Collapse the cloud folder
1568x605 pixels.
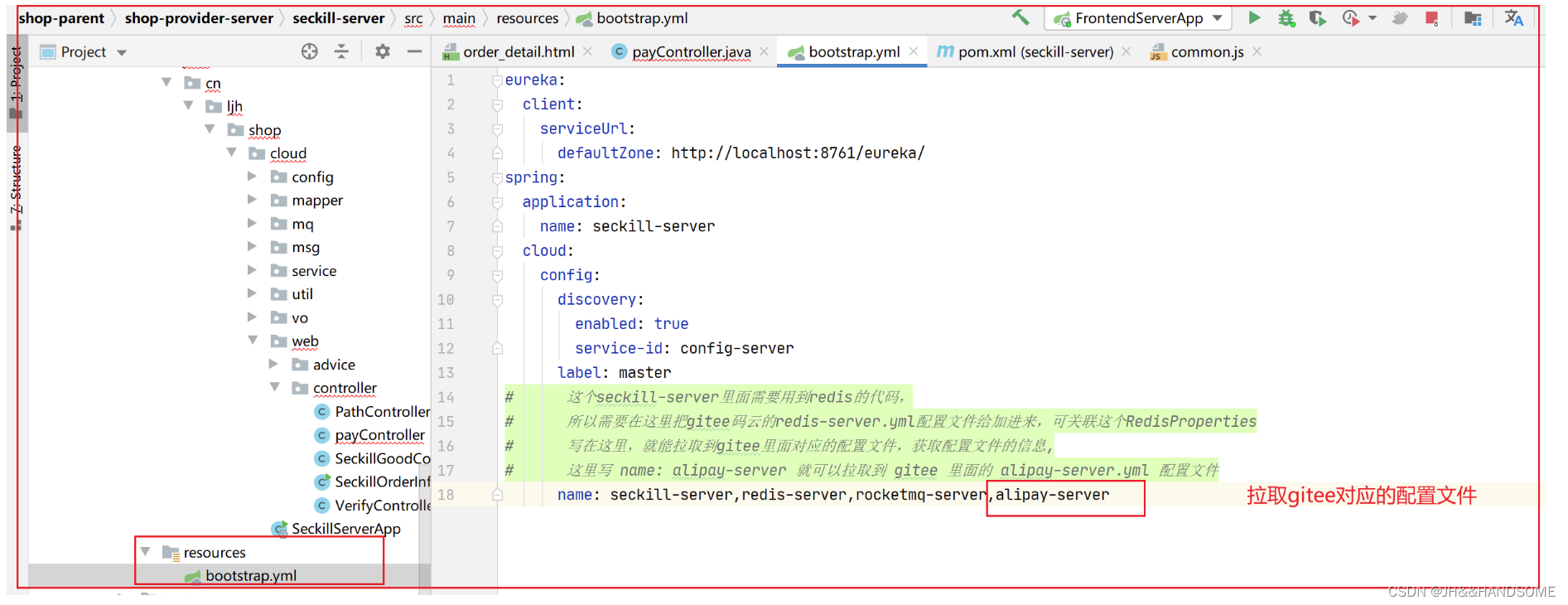(x=231, y=152)
